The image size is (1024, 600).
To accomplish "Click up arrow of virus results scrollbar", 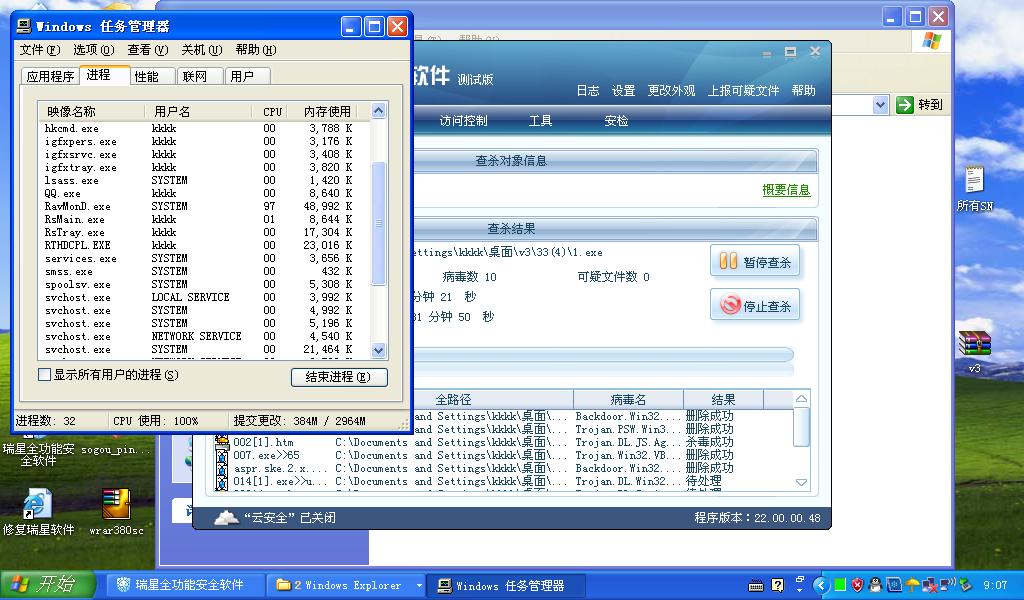I will [801, 398].
